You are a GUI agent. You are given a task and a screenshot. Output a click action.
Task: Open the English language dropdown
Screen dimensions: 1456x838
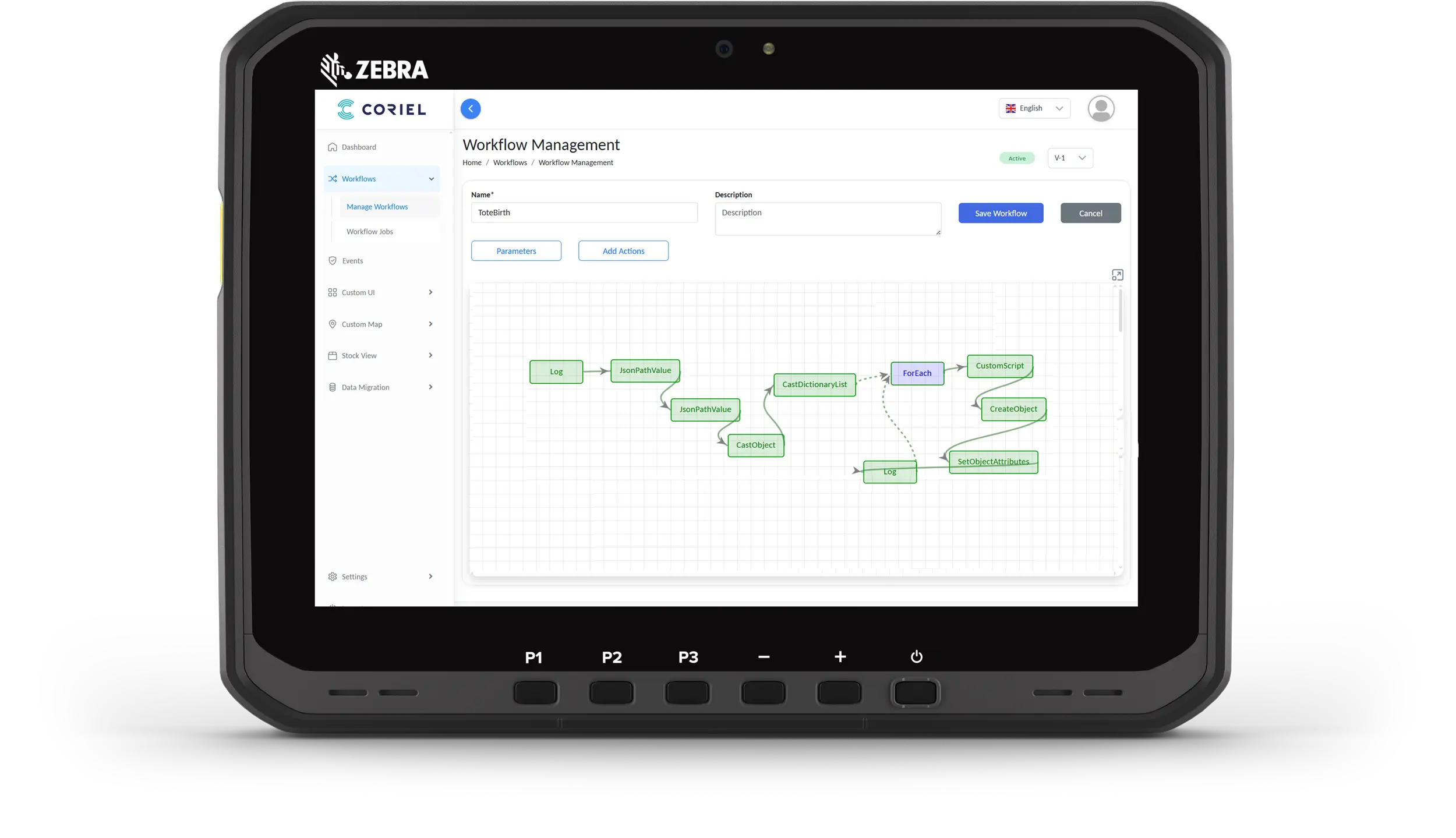point(1034,108)
